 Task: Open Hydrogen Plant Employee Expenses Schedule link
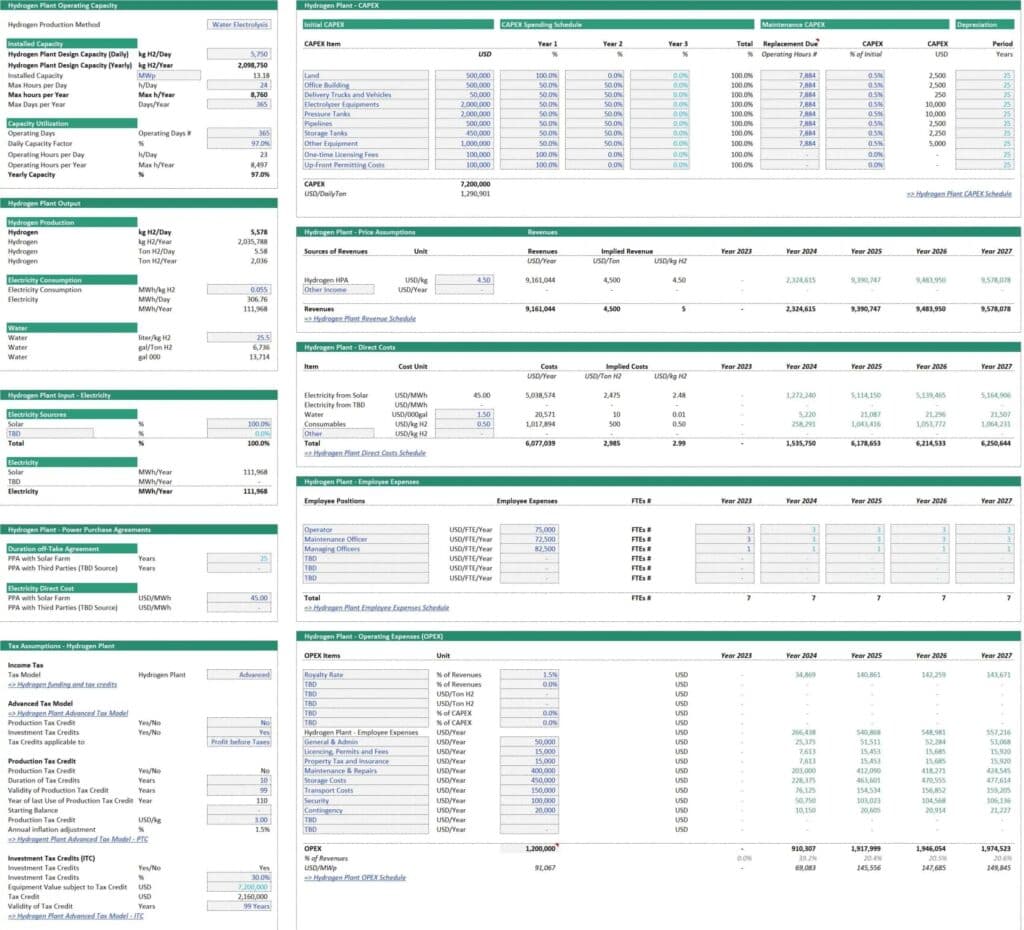[376, 608]
